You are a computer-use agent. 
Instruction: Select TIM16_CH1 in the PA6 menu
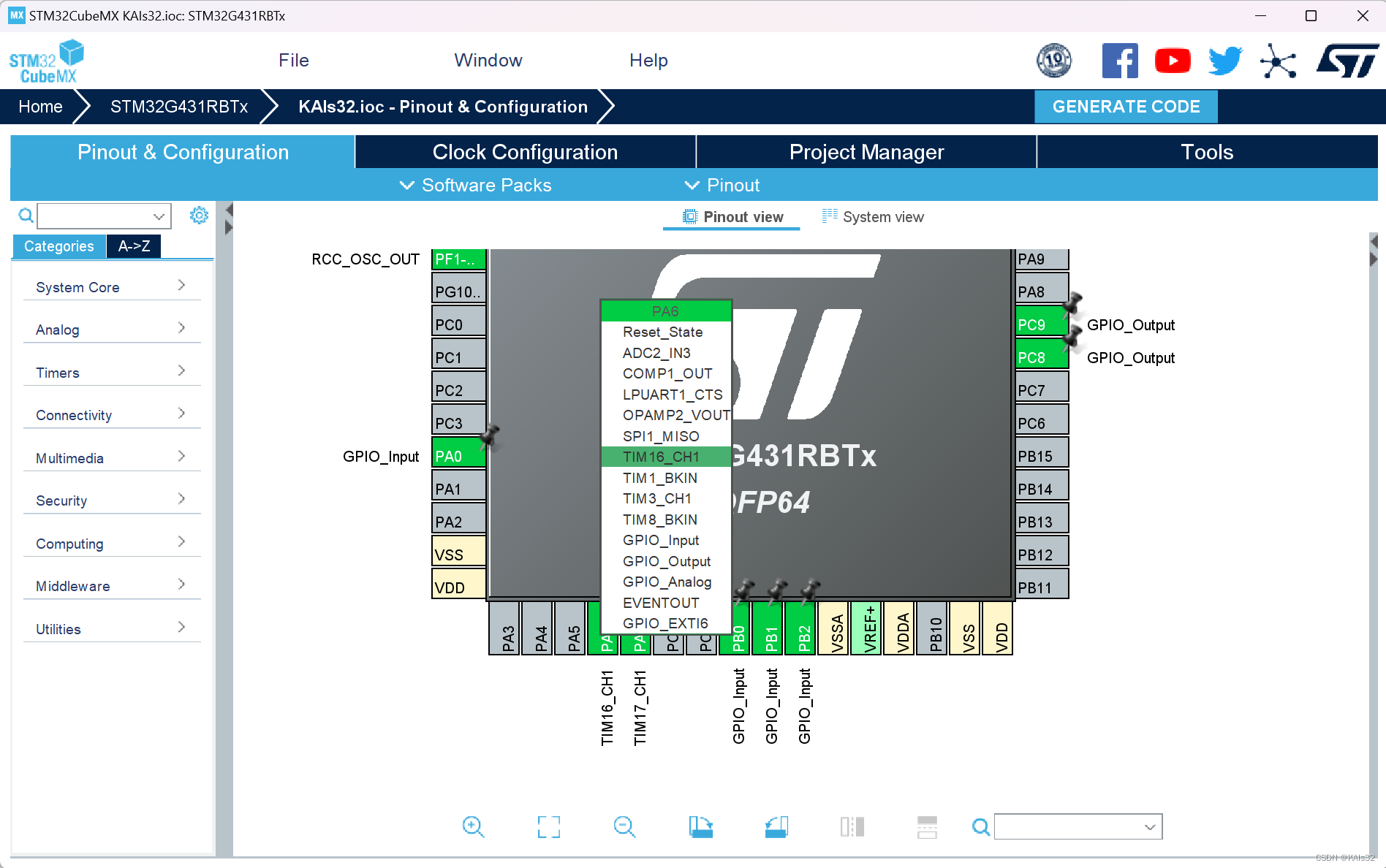coord(666,457)
